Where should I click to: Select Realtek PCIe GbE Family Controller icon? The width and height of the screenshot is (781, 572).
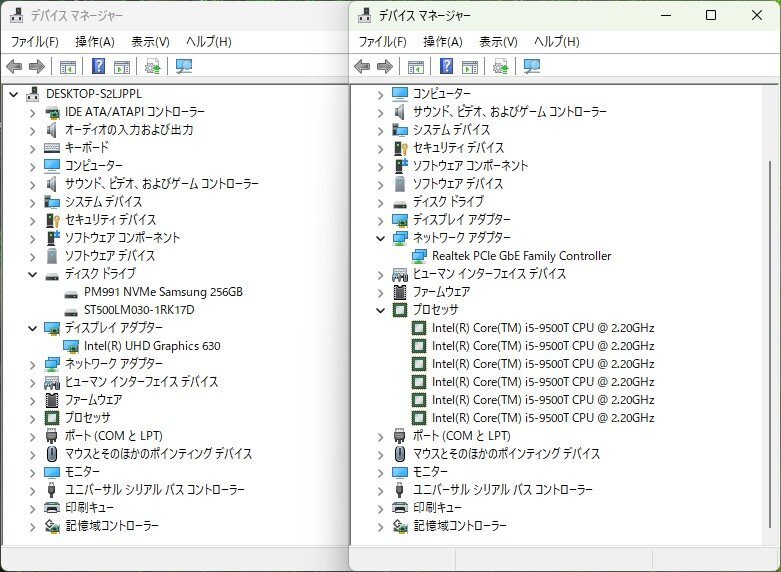(419, 256)
